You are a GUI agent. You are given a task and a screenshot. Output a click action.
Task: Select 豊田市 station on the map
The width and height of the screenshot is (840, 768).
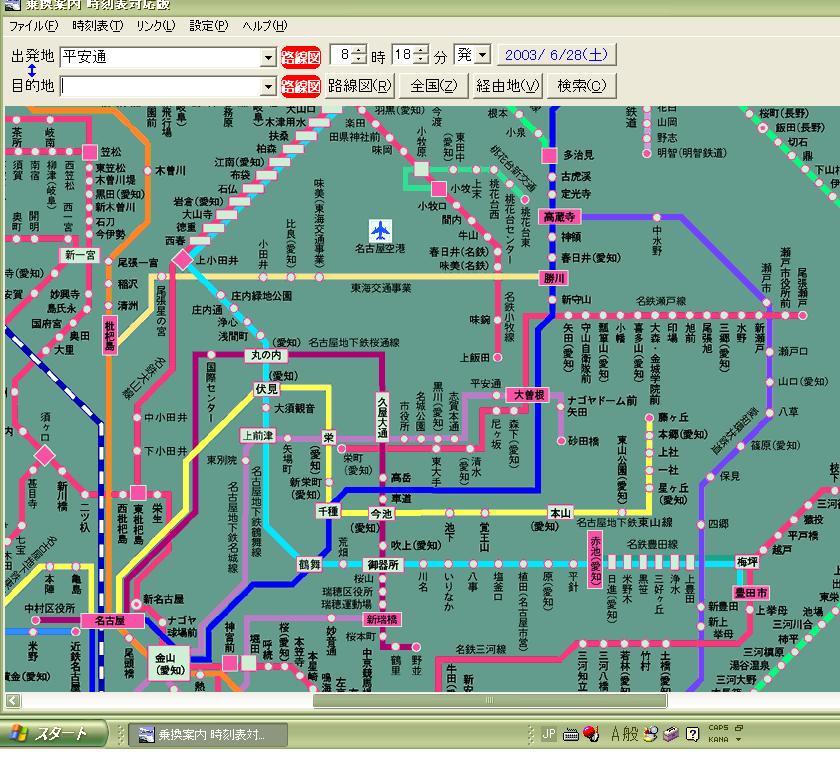click(x=751, y=593)
